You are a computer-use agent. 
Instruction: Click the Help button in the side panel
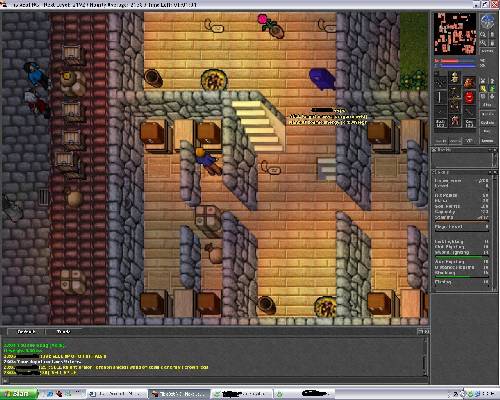click(487, 131)
